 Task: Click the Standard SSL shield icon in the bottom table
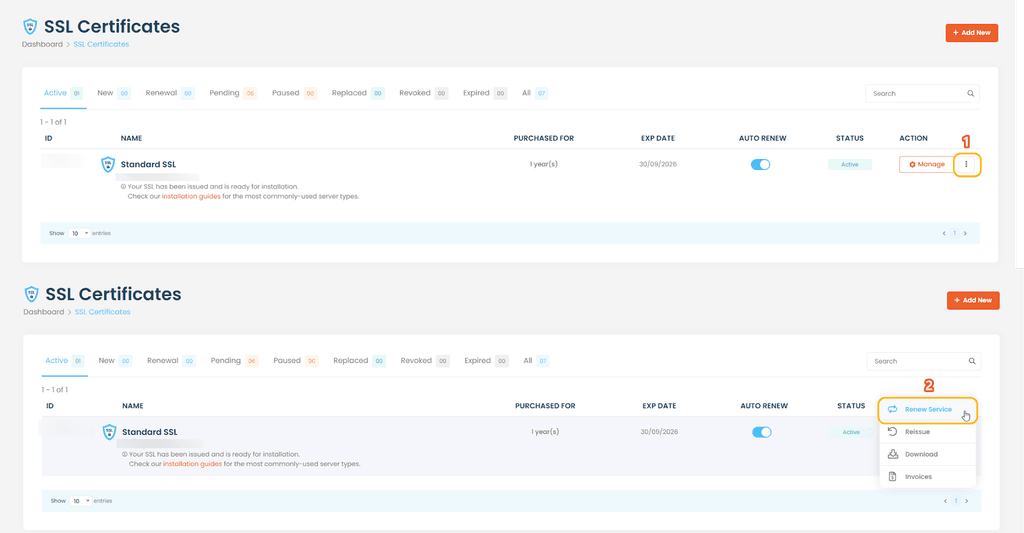[109, 432]
